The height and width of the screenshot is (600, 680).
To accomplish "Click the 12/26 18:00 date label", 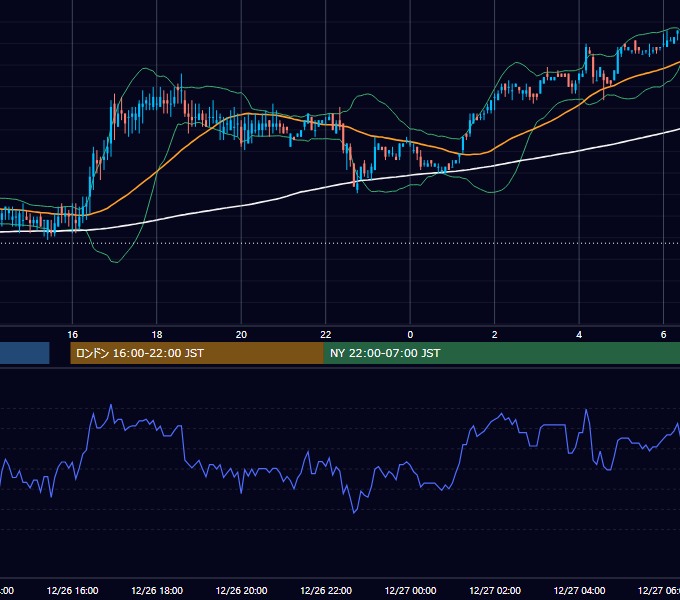I will tap(157, 590).
